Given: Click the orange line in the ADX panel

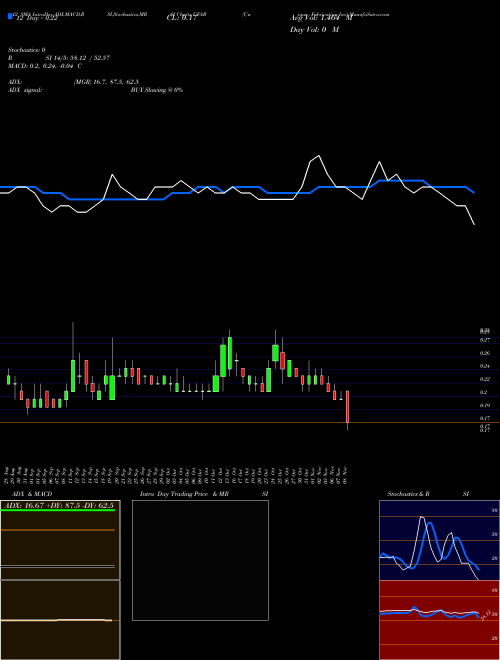Looking at the screenshot, I should 58,530.
